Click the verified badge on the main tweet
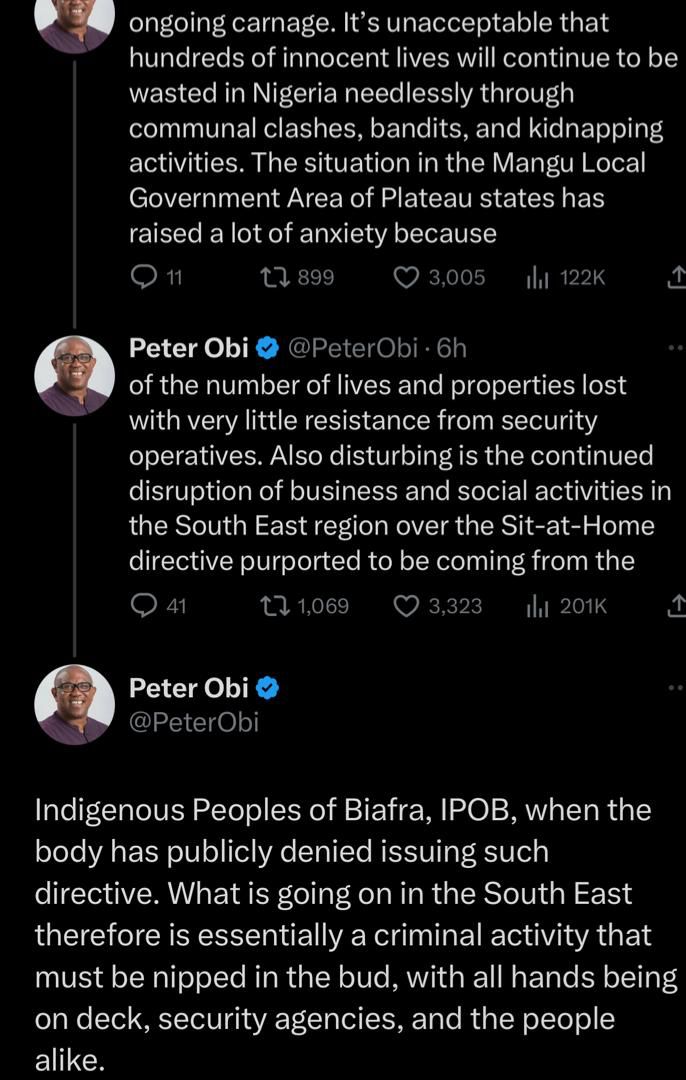This screenshot has width=686, height=1080. click(x=268, y=688)
